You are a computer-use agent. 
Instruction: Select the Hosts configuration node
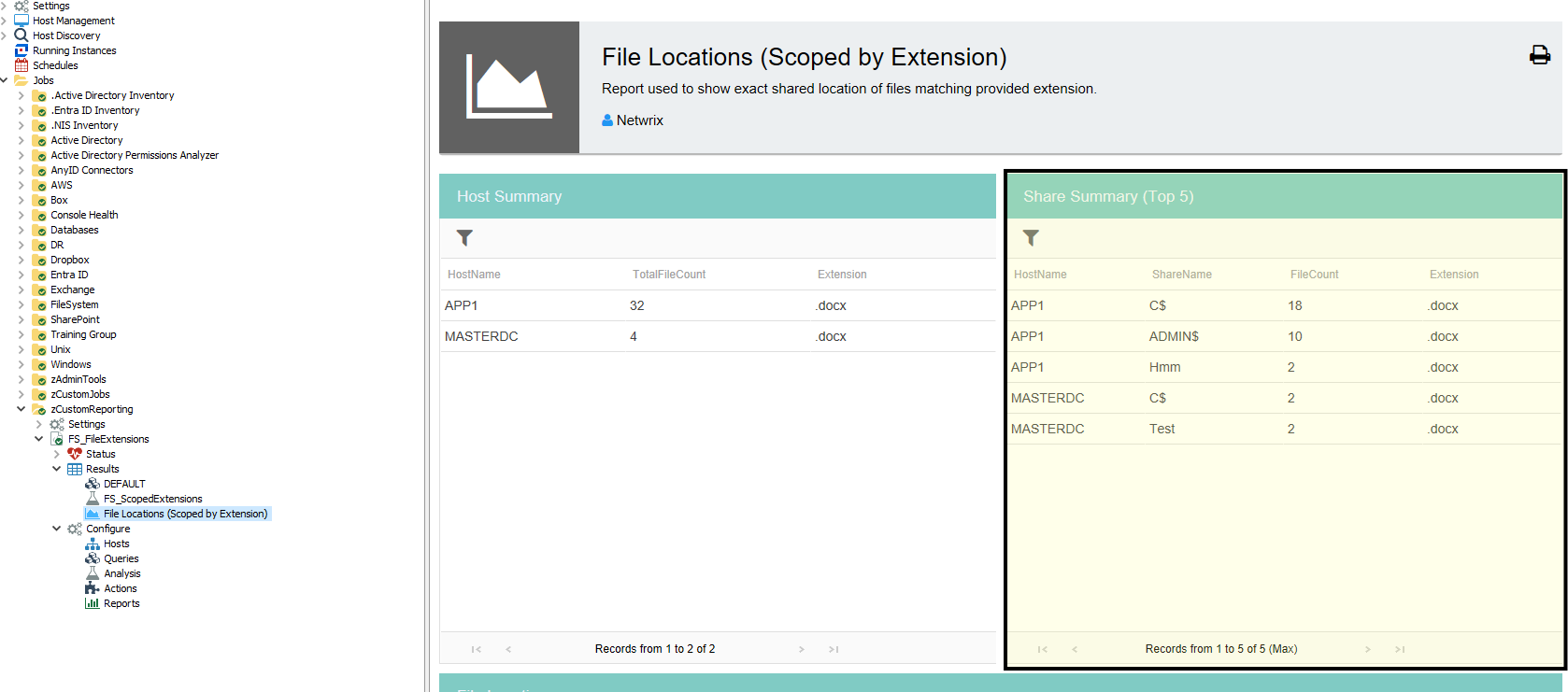pos(116,544)
